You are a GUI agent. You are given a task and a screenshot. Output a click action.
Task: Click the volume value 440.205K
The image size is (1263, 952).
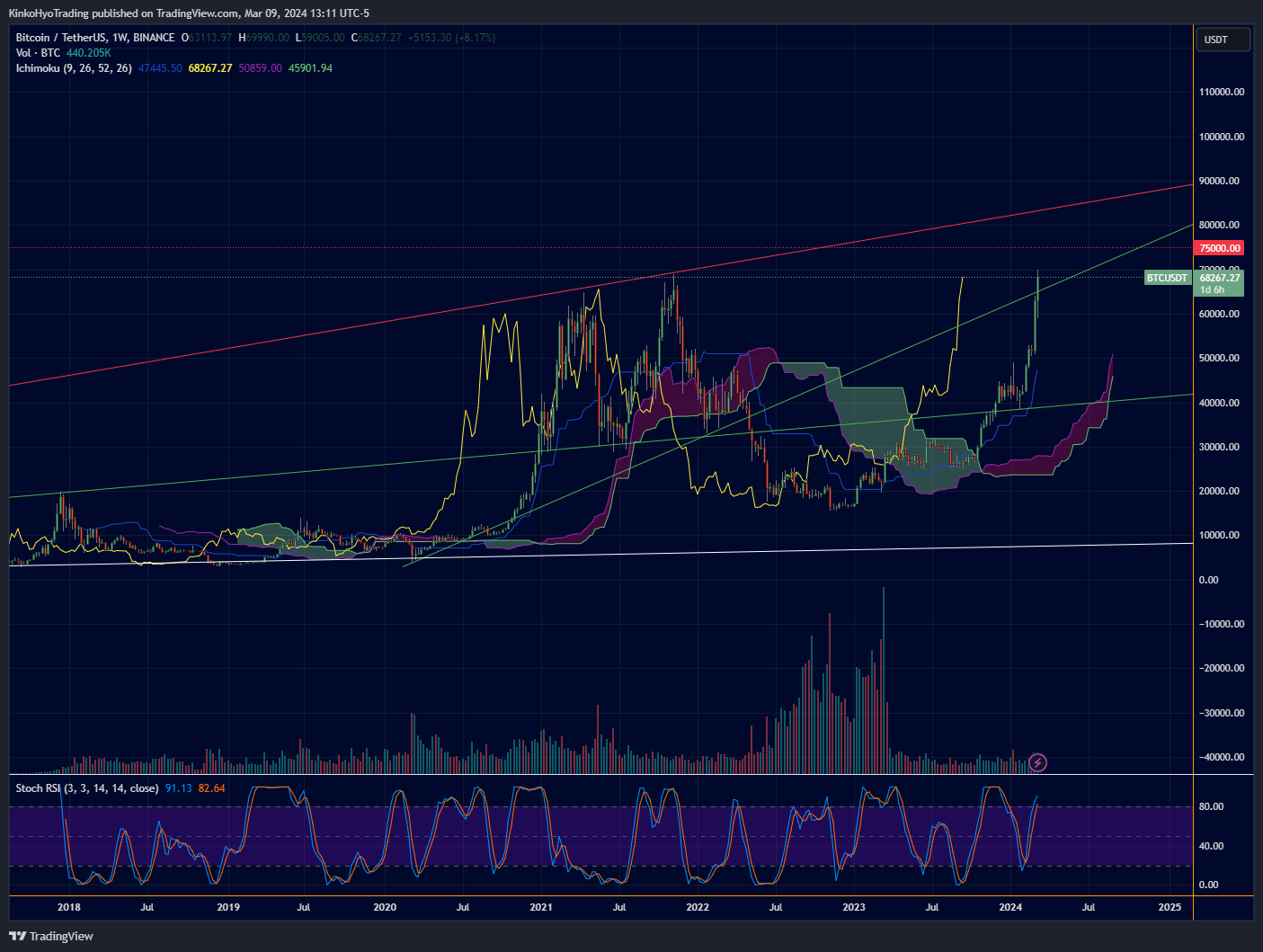coord(89,53)
